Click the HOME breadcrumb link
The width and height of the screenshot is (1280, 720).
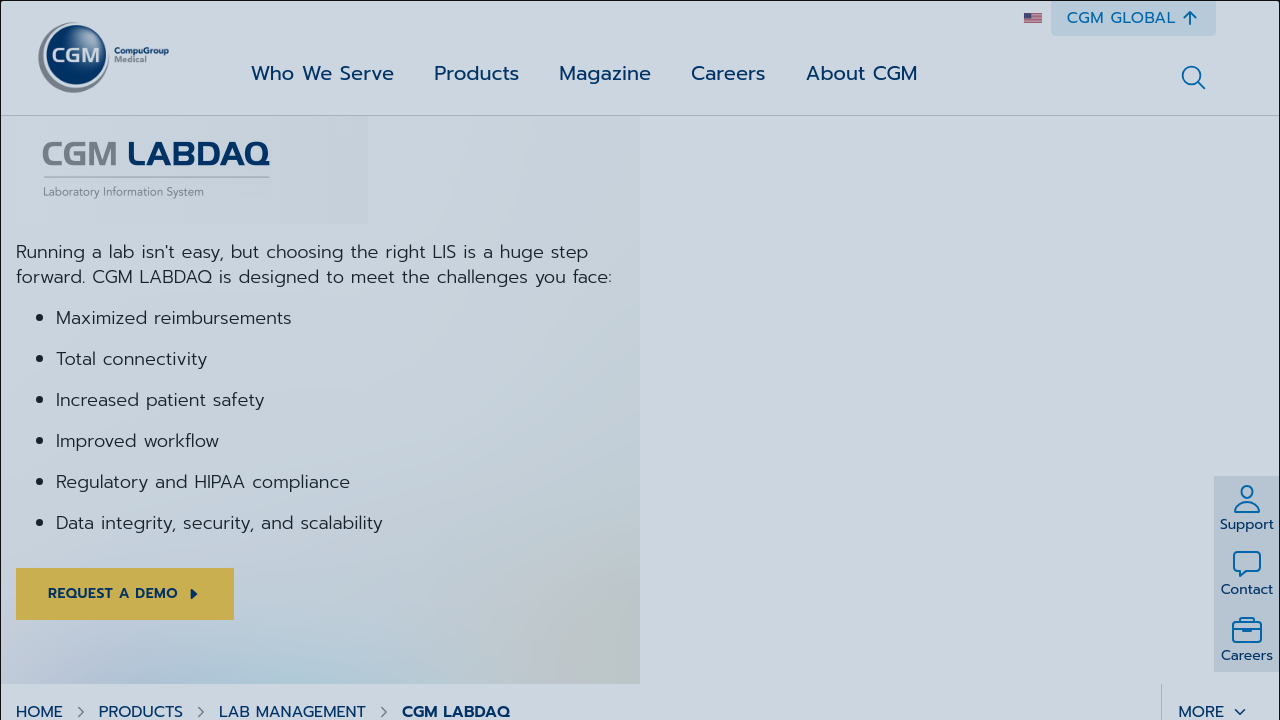[x=39, y=711]
